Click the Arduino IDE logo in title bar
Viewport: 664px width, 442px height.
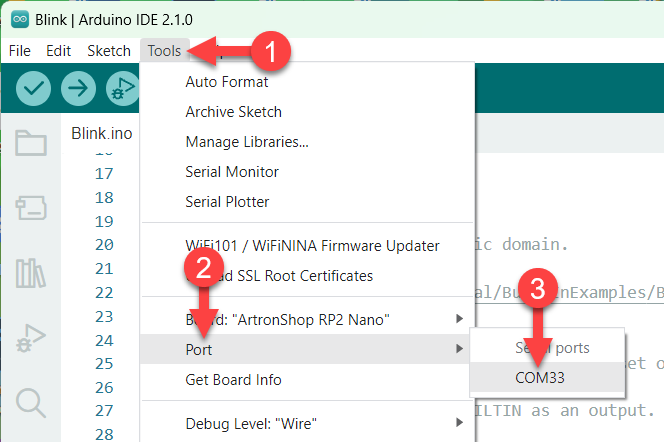(x=20, y=19)
